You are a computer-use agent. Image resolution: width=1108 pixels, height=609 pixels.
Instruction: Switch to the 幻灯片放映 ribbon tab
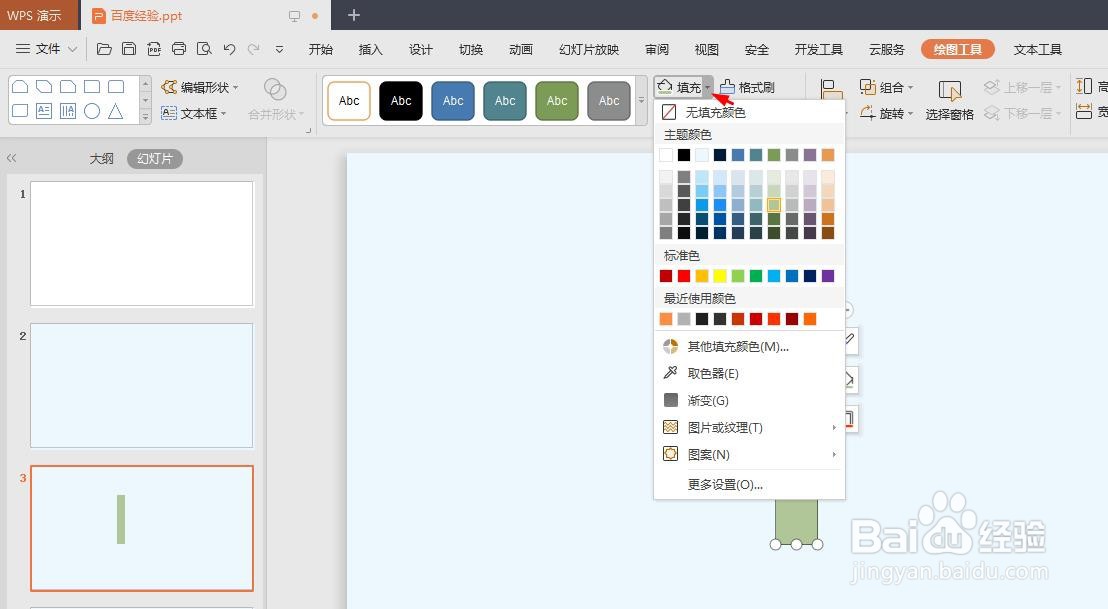coord(589,49)
